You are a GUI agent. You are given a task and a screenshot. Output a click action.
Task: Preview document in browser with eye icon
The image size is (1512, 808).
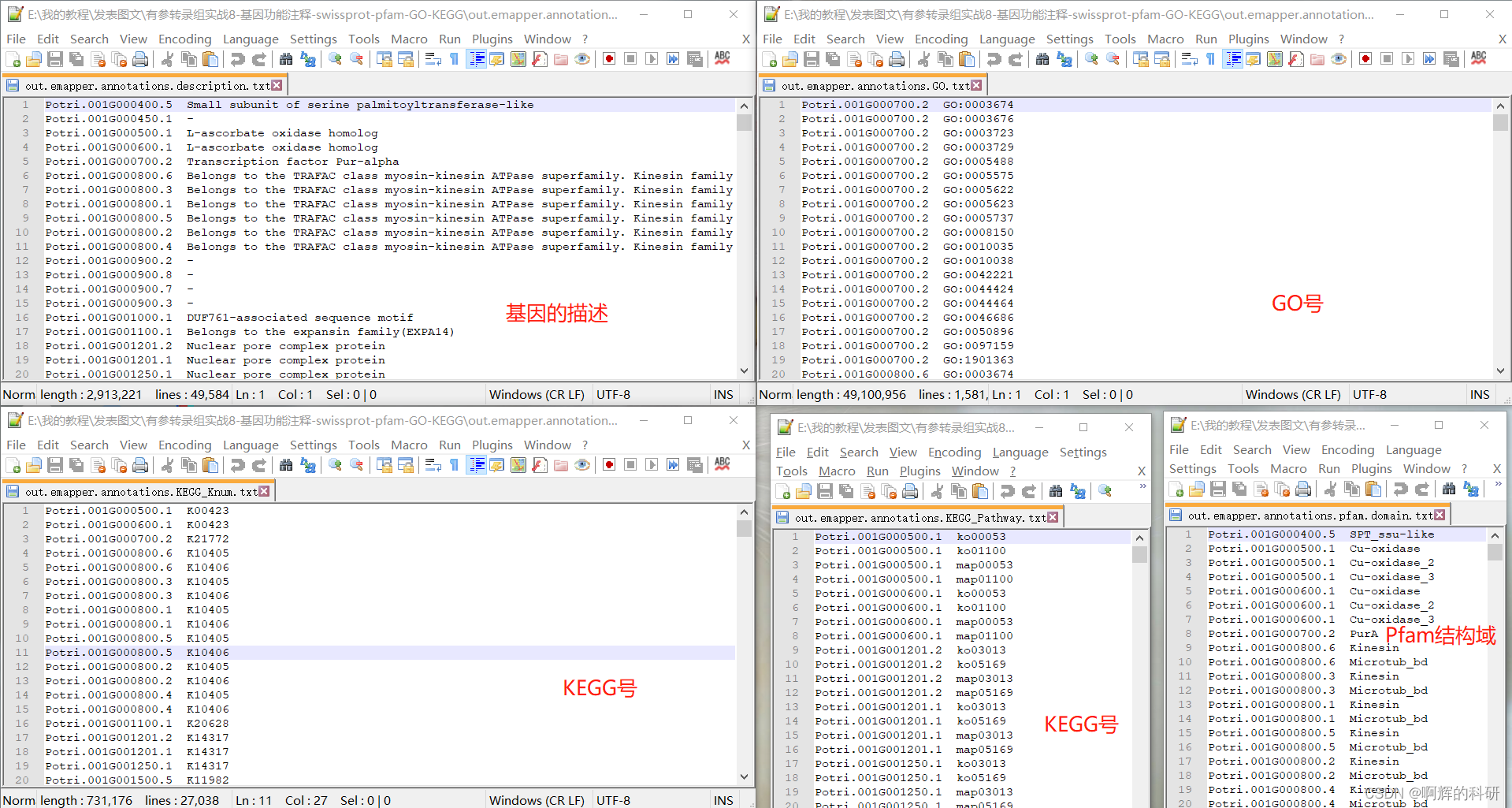pyautogui.click(x=582, y=58)
